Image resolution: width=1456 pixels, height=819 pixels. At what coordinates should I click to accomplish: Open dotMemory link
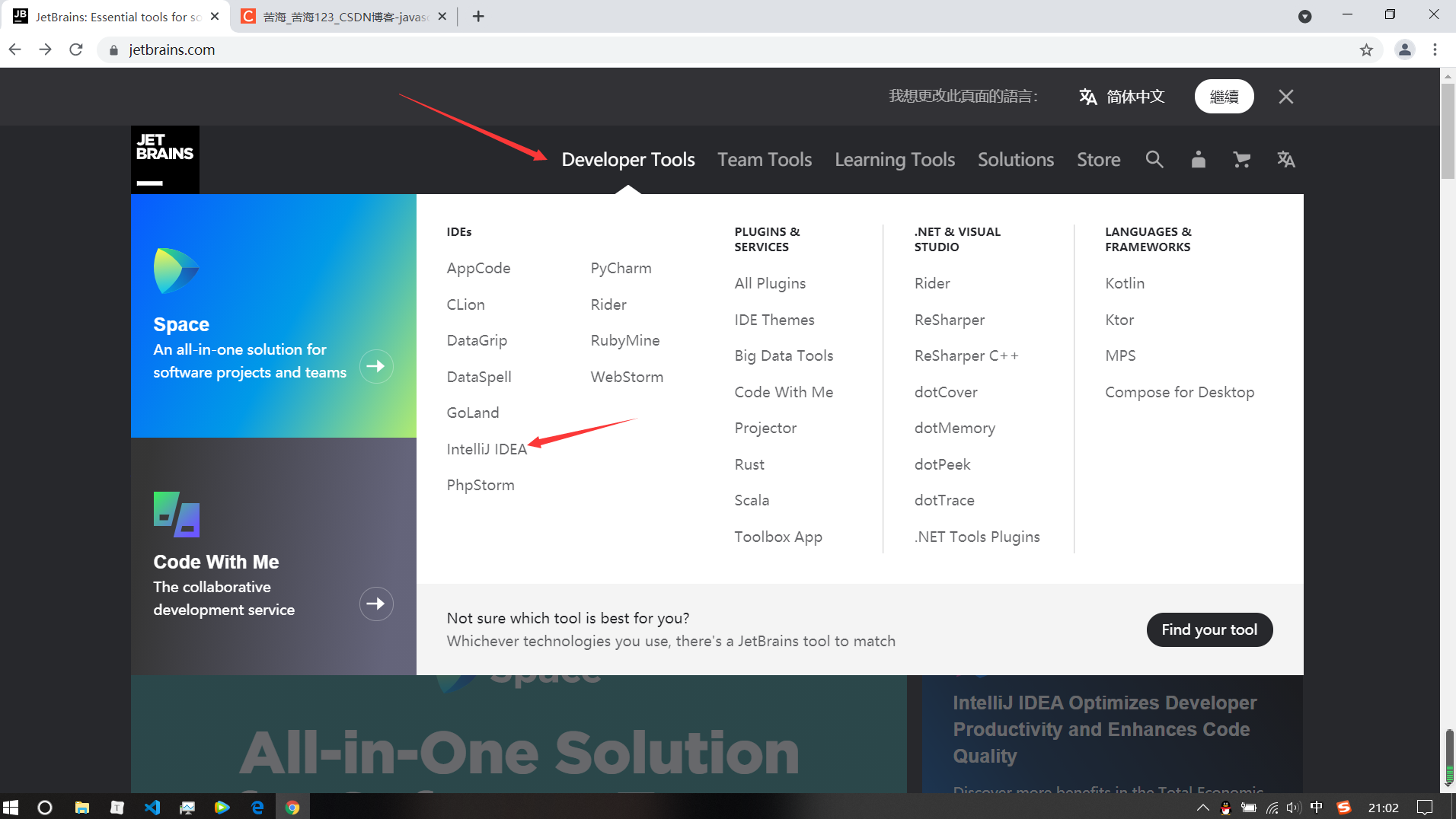(955, 428)
